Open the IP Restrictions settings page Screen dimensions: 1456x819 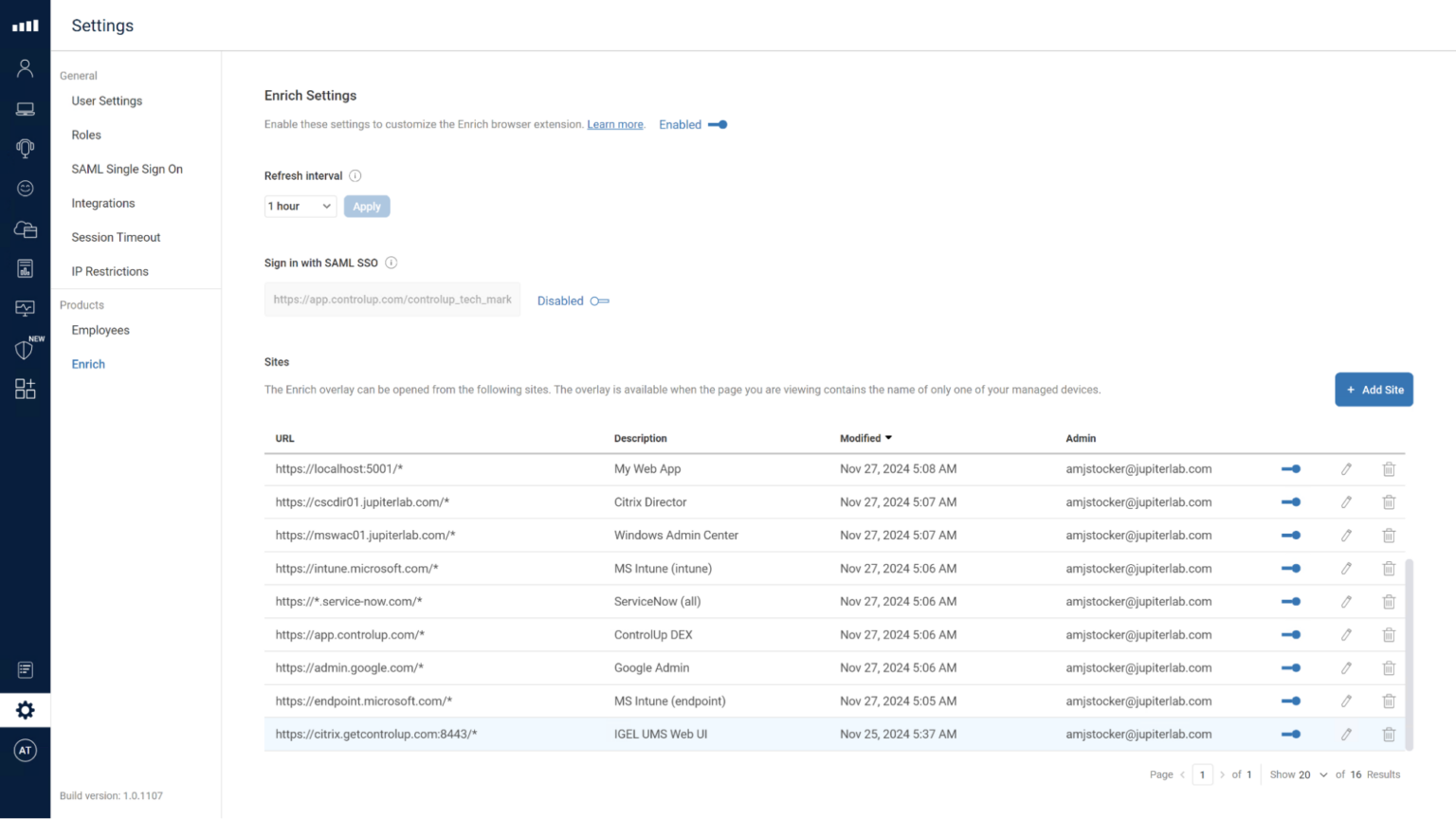tap(110, 271)
